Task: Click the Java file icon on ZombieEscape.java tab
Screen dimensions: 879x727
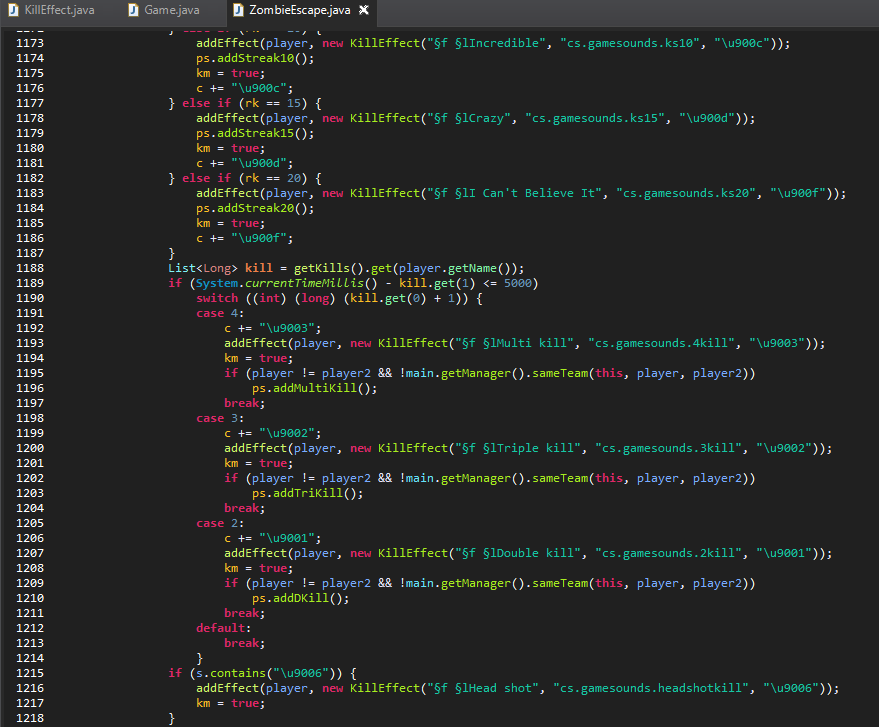Action: [x=238, y=10]
